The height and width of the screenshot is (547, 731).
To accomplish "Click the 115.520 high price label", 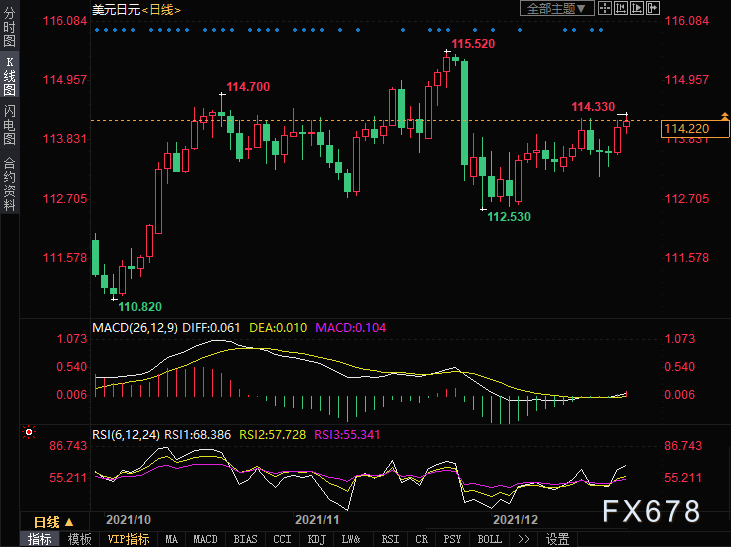I will (473, 44).
